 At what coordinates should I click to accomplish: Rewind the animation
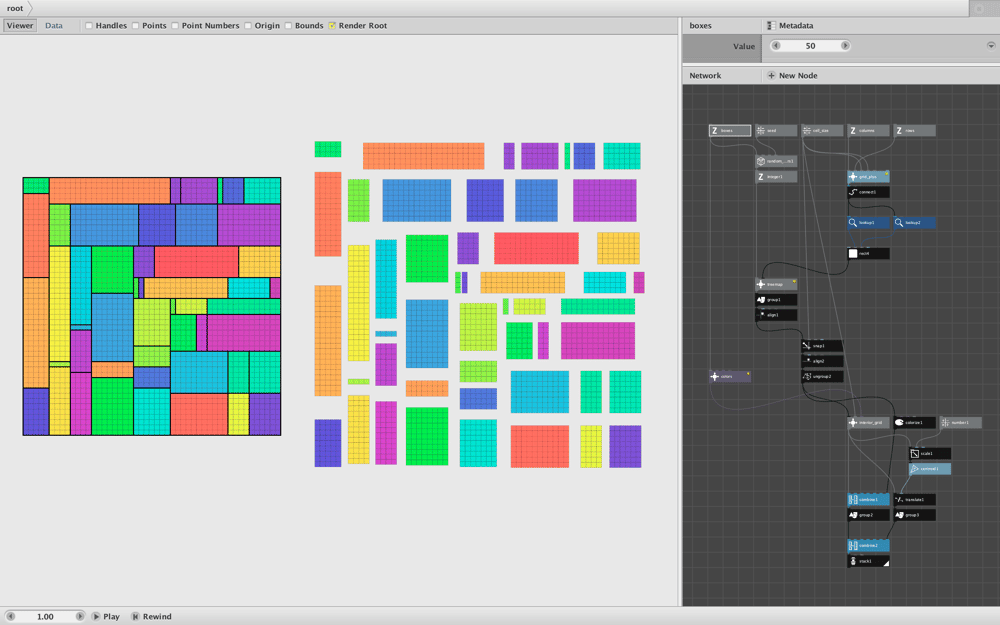(x=152, y=616)
